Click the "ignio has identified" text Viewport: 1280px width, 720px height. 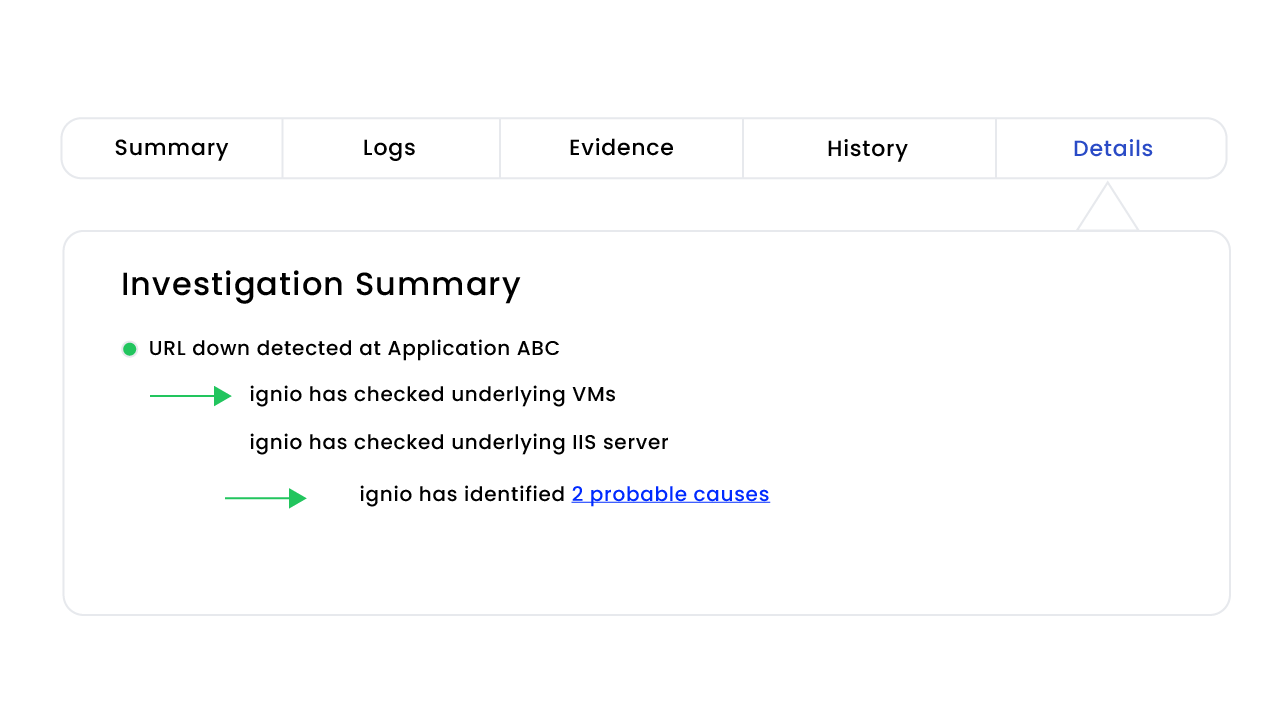462,494
